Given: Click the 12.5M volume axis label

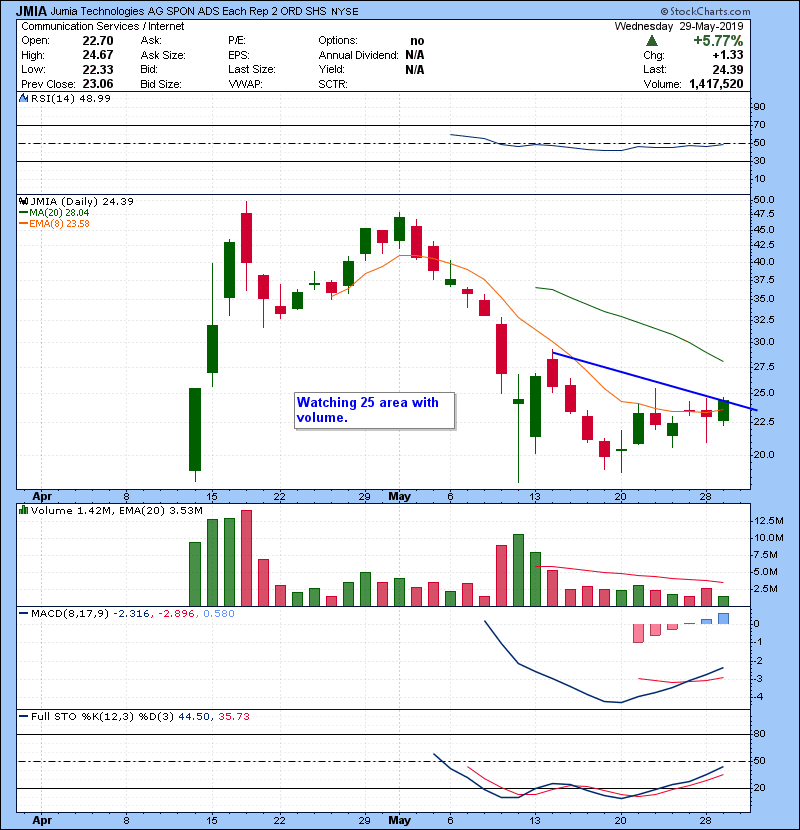Looking at the screenshot, I should [768, 521].
